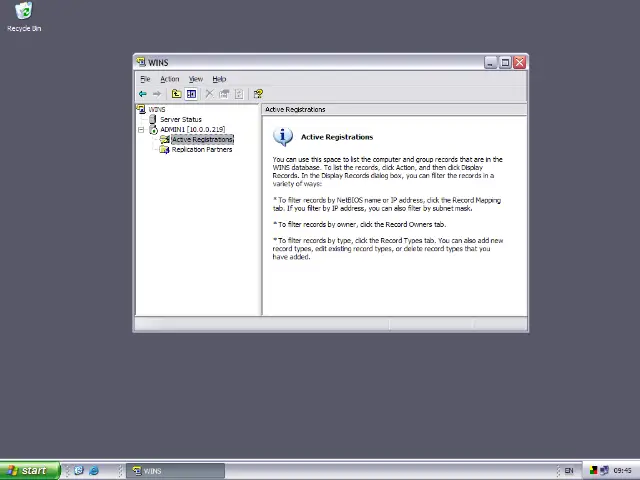Click the blue info bubble icon
640x480 pixels.
tap(283, 137)
